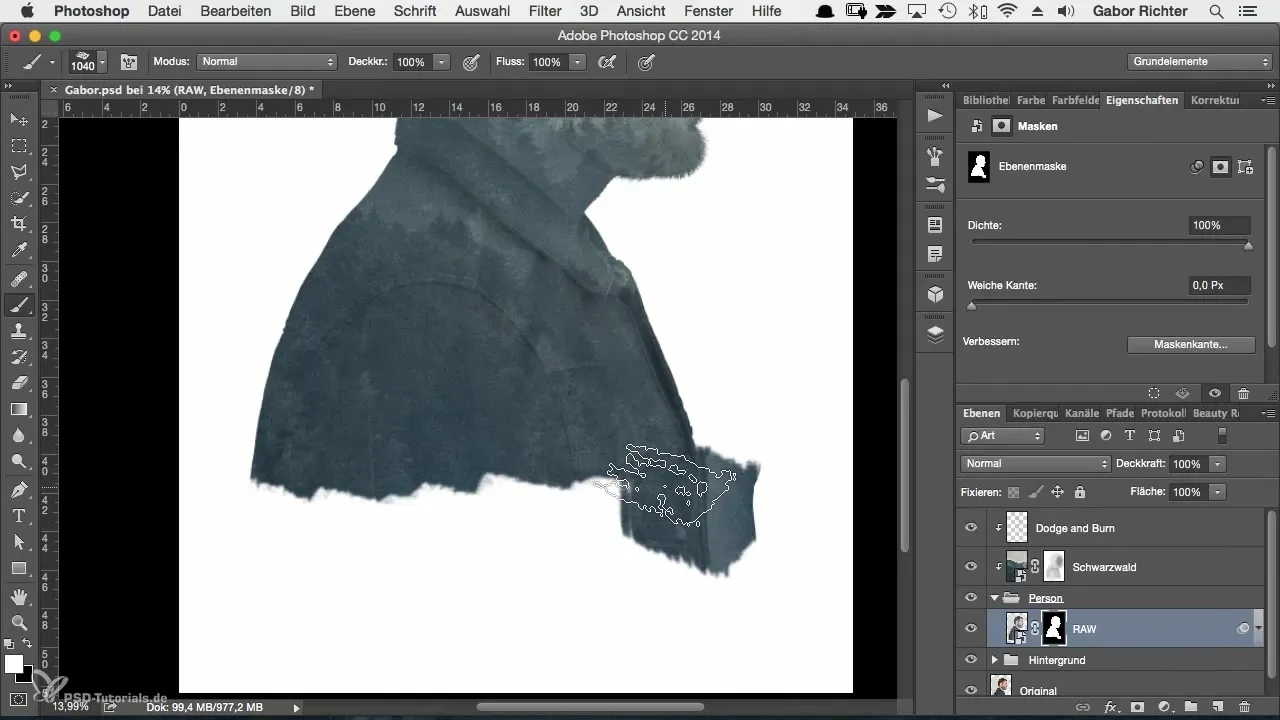Open the Ebene menu

(x=354, y=11)
